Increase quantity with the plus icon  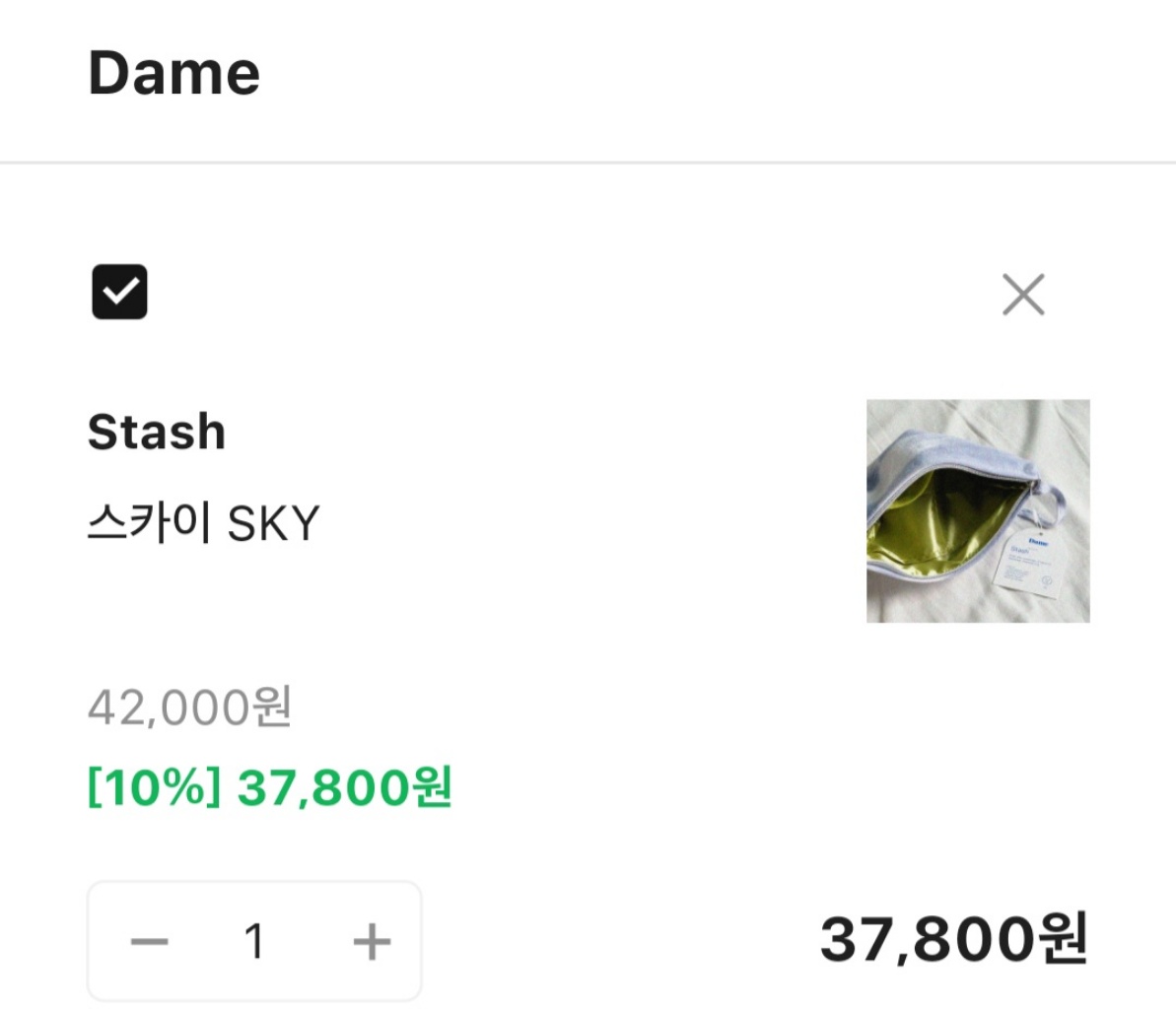click(x=372, y=942)
